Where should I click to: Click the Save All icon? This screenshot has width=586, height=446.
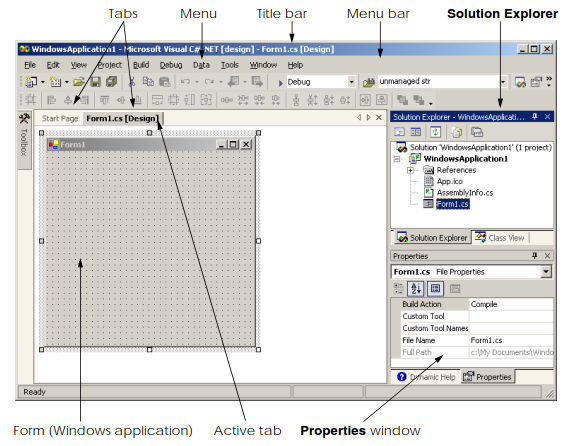(111, 81)
